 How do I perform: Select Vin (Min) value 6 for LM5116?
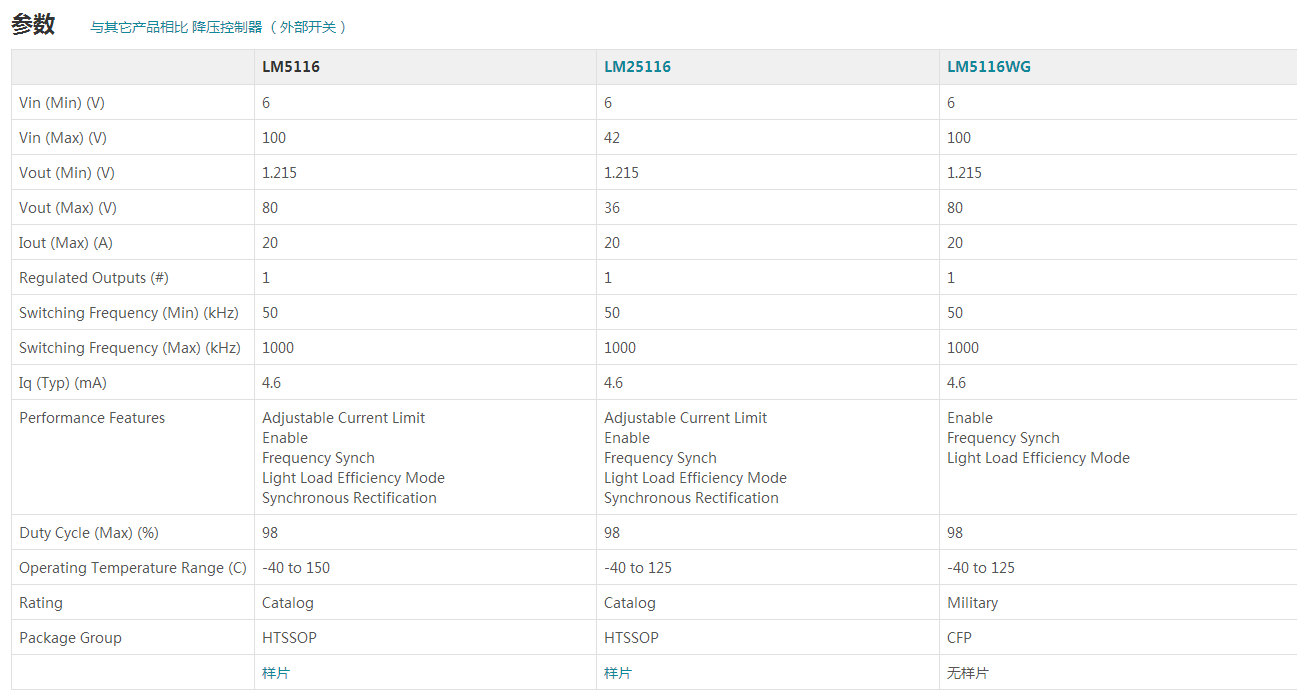pos(266,103)
